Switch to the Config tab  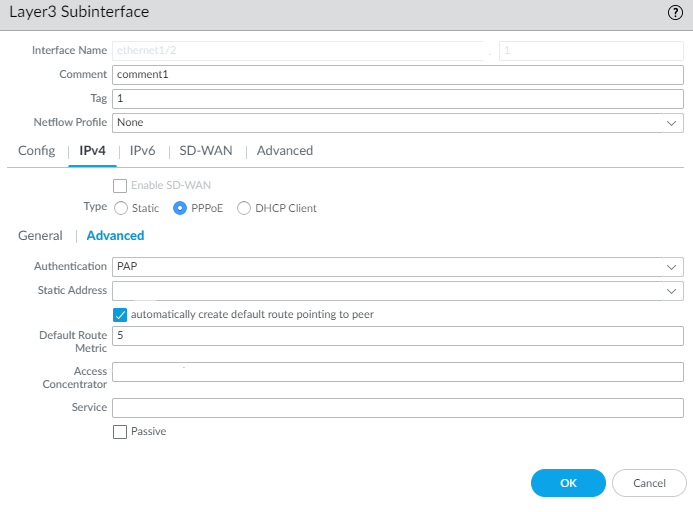[36, 151]
